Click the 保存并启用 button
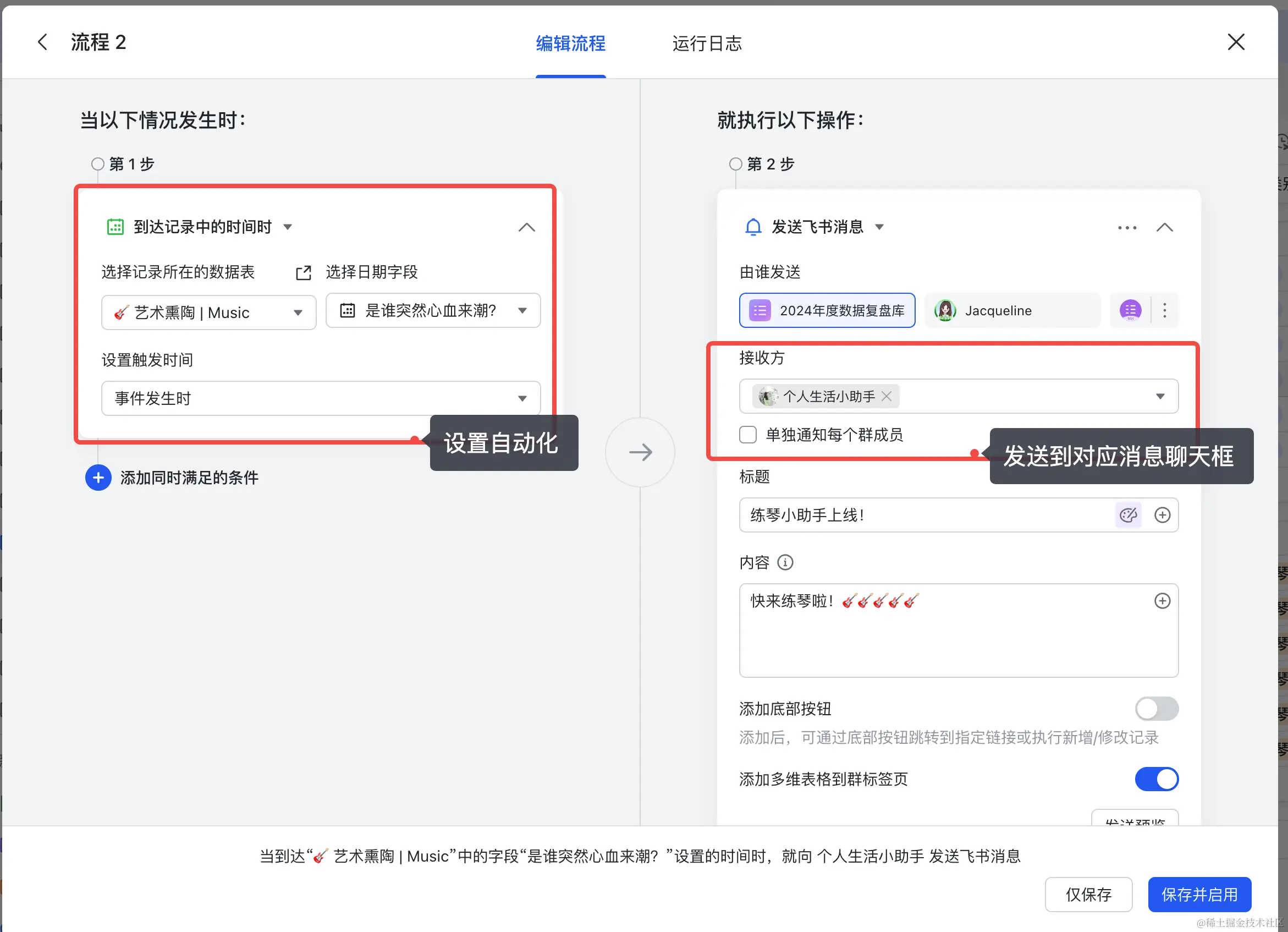1288x932 pixels. tap(1199, 895)
